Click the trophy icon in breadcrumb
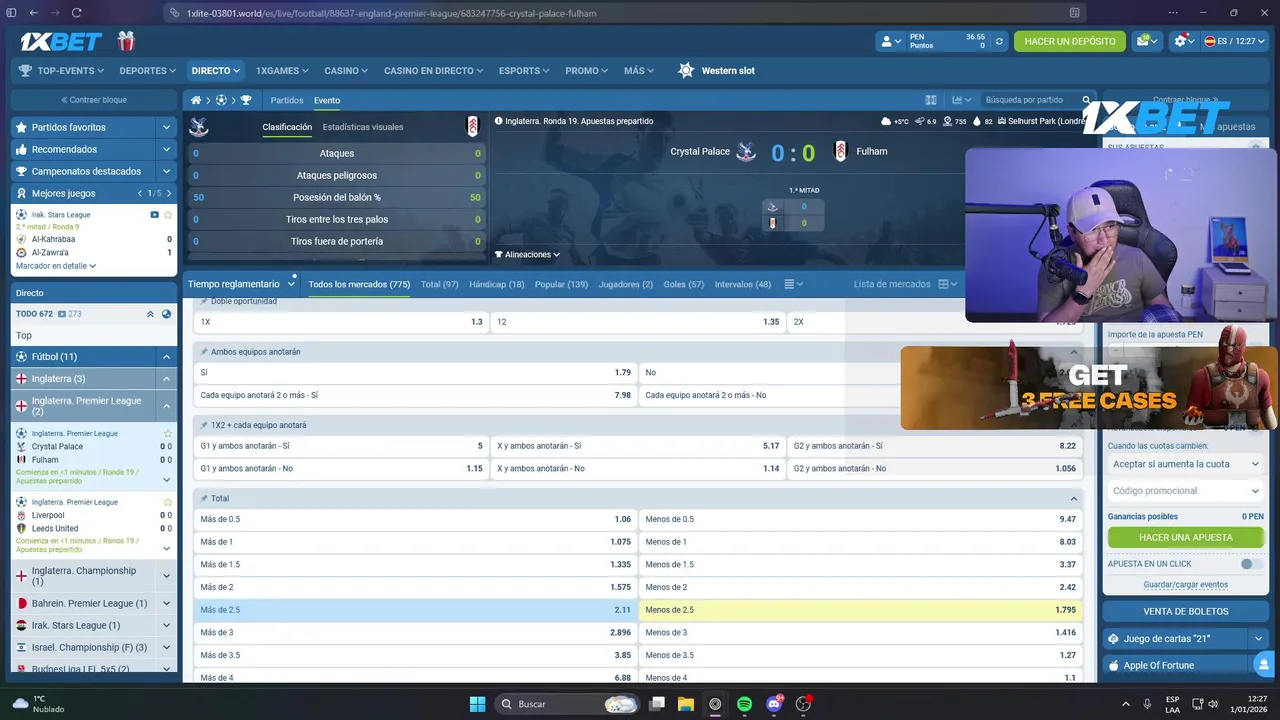1280x720 pixels. click(x=246, y=100)
